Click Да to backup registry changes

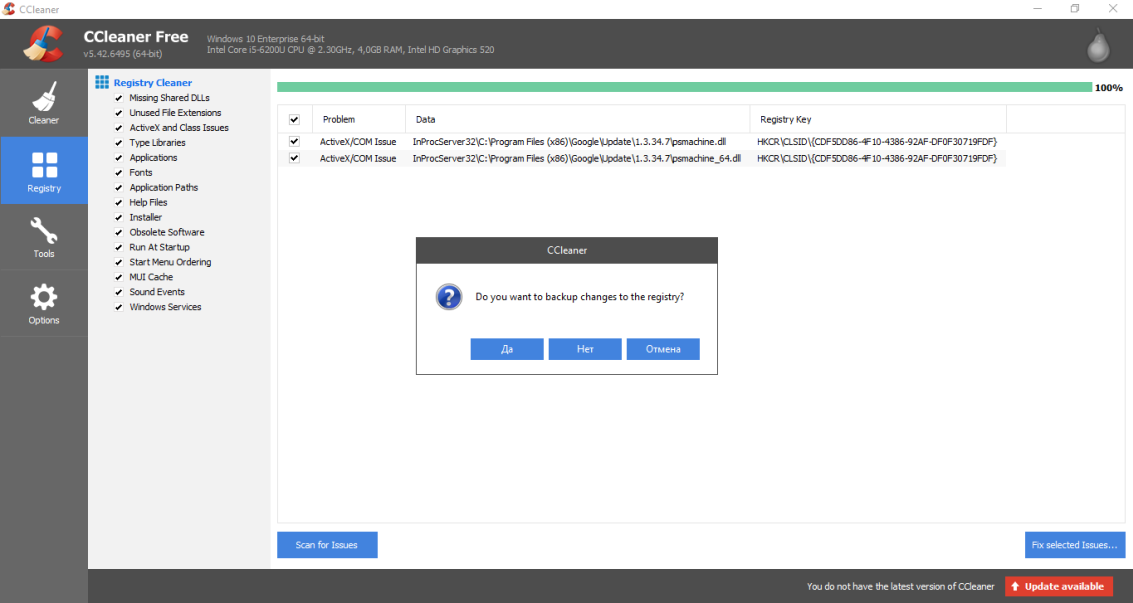507,349
